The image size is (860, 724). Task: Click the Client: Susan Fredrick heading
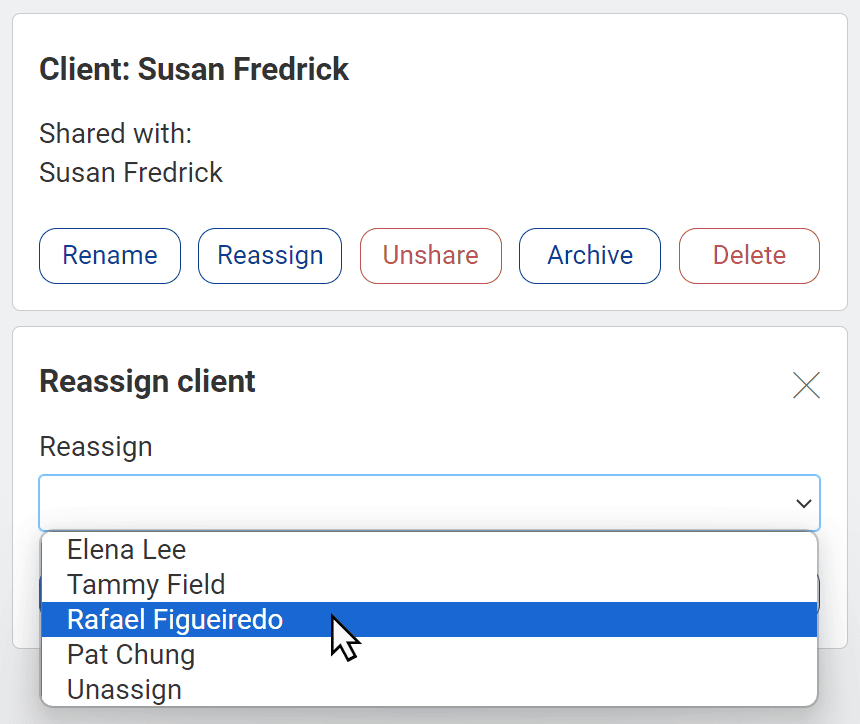pos(194,69)
